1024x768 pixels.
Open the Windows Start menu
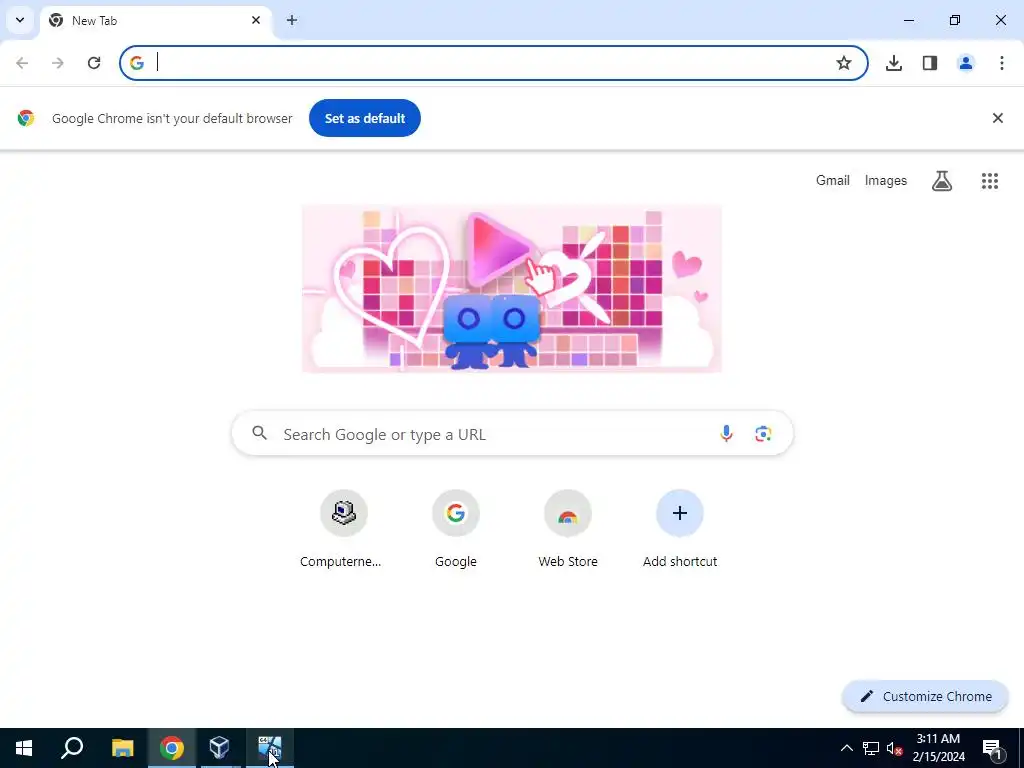(24, 748)
